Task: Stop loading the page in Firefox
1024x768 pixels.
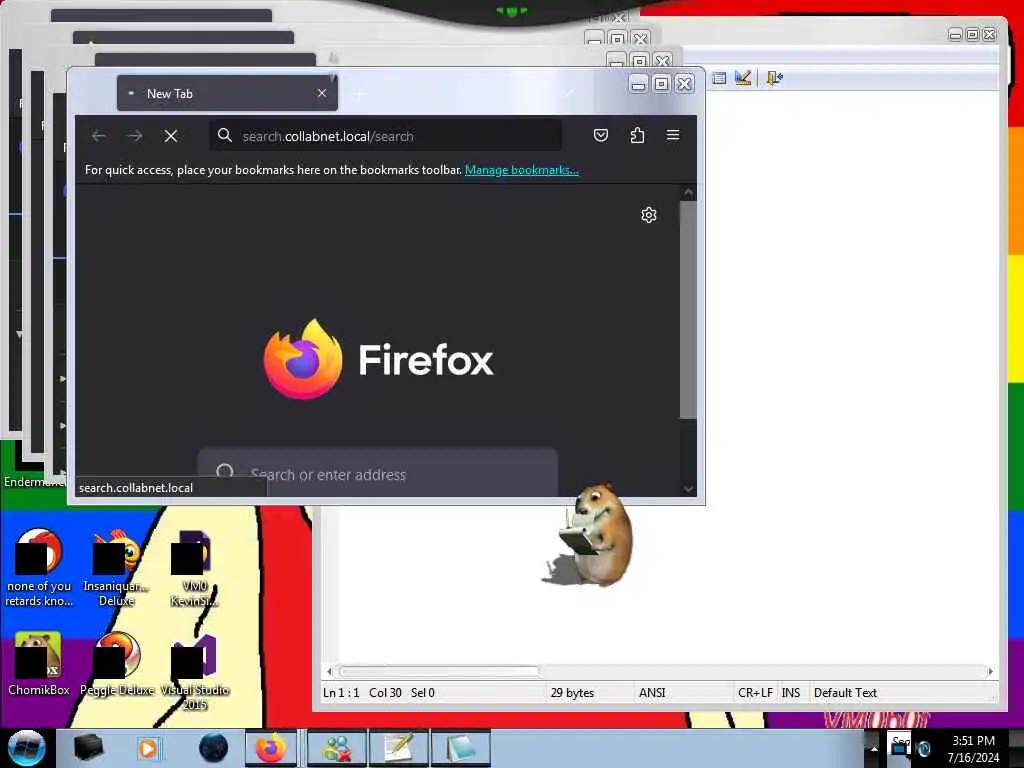Action: 171,136
